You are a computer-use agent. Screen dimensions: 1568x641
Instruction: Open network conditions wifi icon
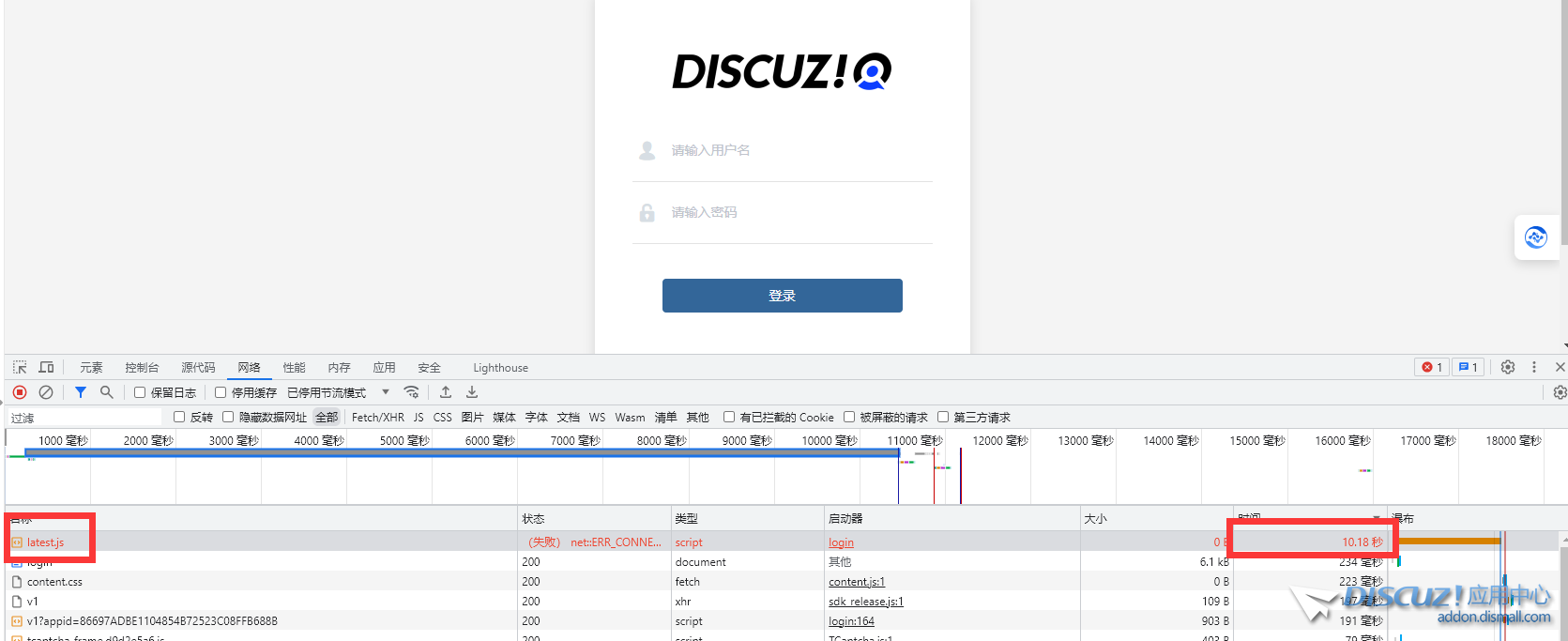pyautogui.click(x=411, y=392)
